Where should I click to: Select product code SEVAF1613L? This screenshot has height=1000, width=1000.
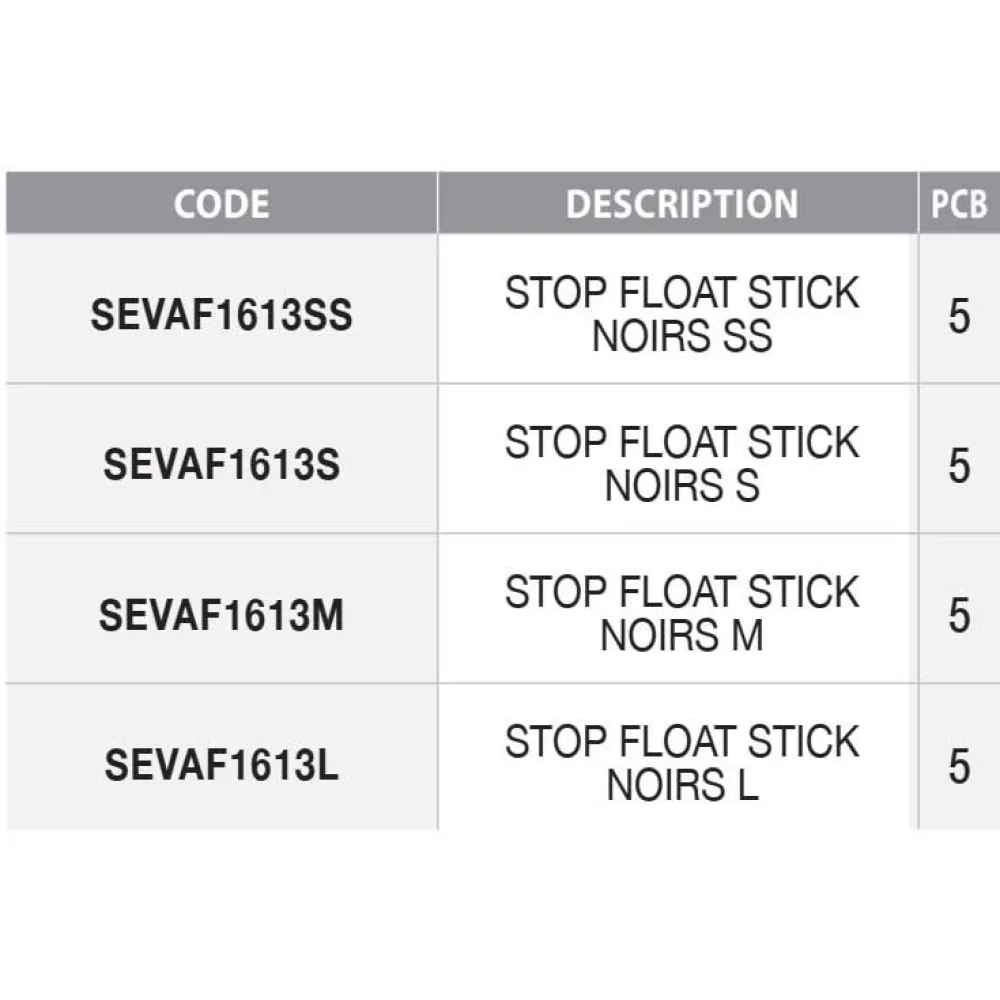click(x=221, y=766)
